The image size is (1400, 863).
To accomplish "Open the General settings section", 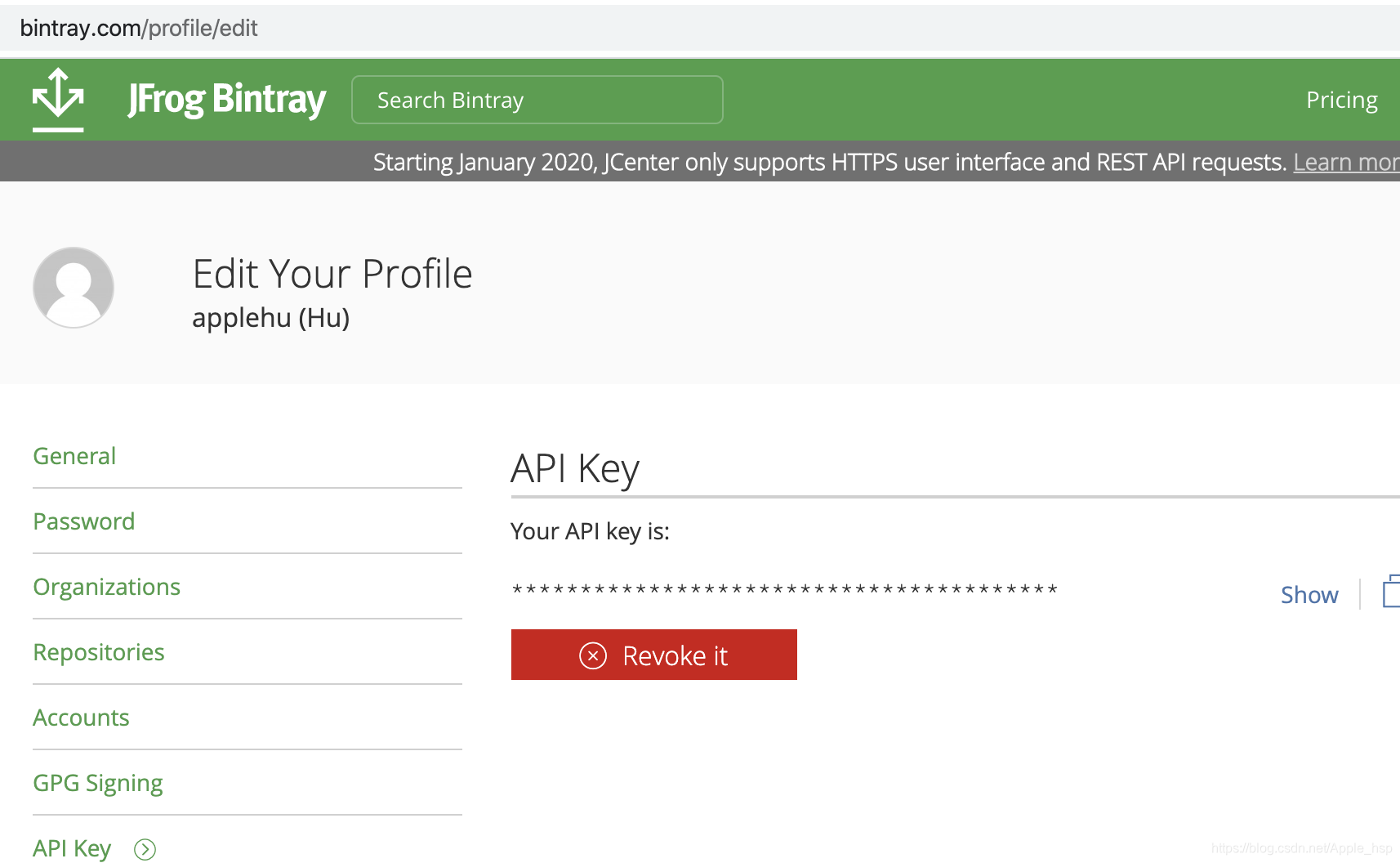I will (74, 456).
